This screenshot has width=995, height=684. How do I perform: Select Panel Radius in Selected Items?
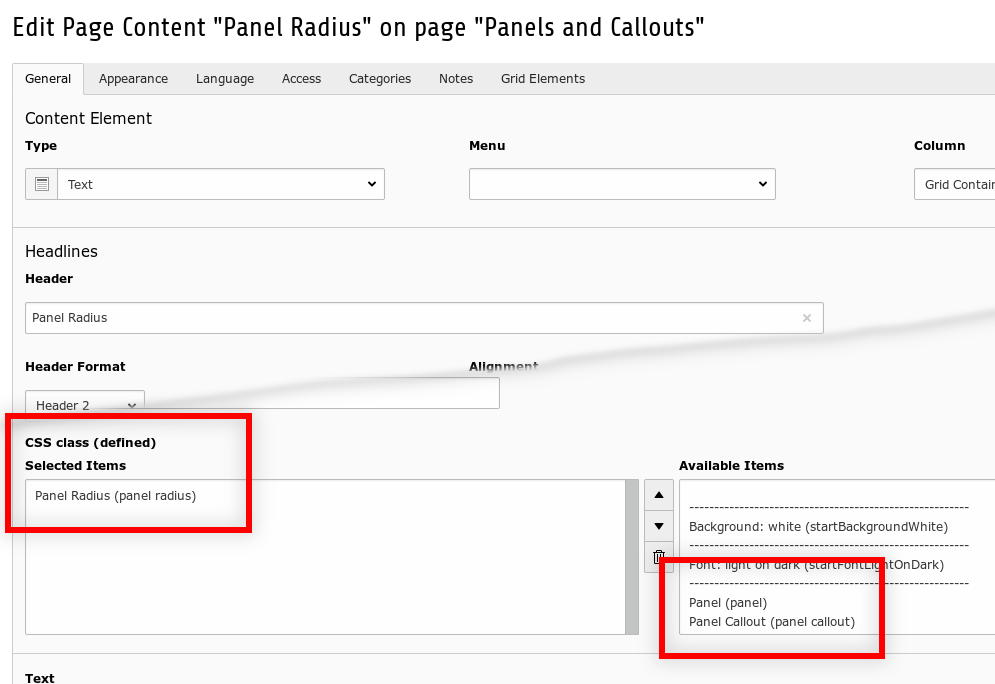tap(115, 495)
